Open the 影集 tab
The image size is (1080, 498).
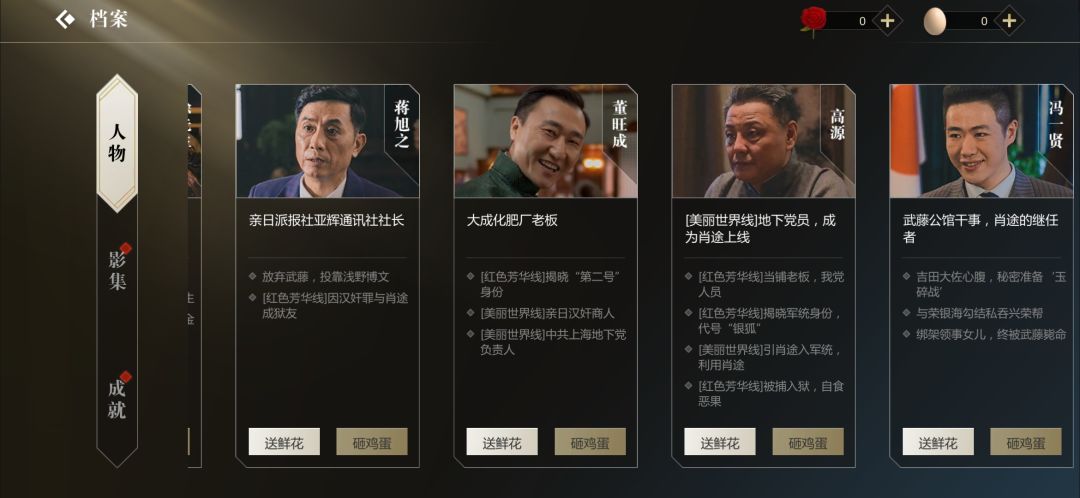(117, 269)
